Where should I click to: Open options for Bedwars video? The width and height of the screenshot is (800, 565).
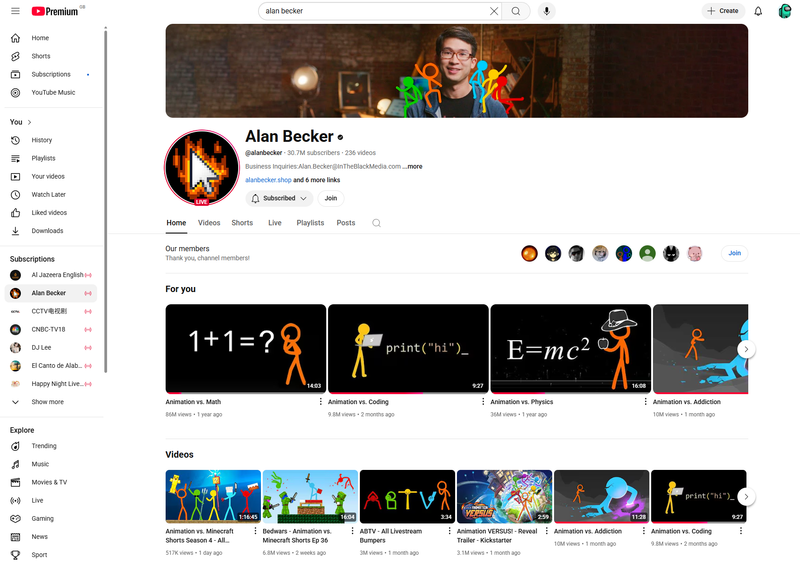[352, 531]
